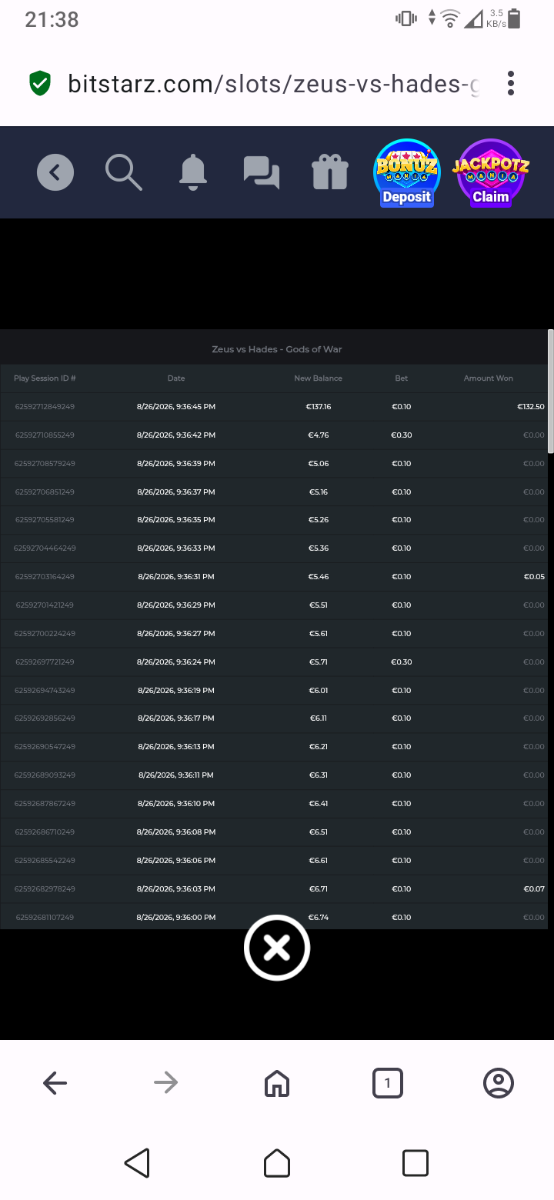The width and height of the screenshot is (554, 1200).
Task: Tap Android home navigation button
Action: (277, 1162)
